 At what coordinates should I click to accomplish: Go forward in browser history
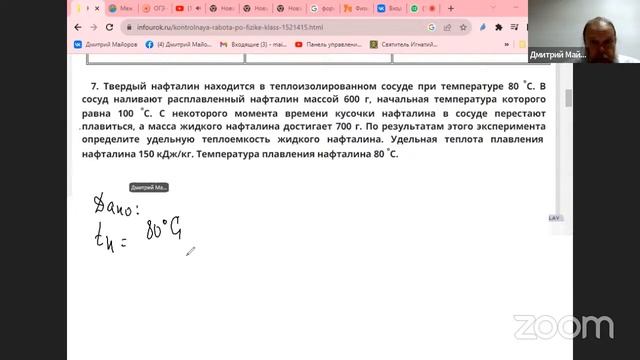pyautogui.click(x=93, y=27)
